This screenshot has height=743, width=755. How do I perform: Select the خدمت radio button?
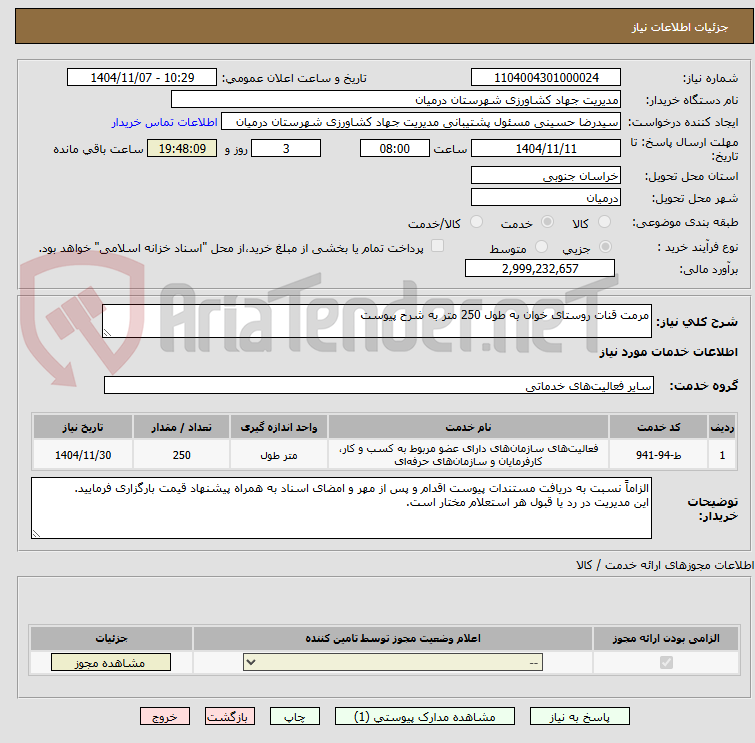pos(547,222)
